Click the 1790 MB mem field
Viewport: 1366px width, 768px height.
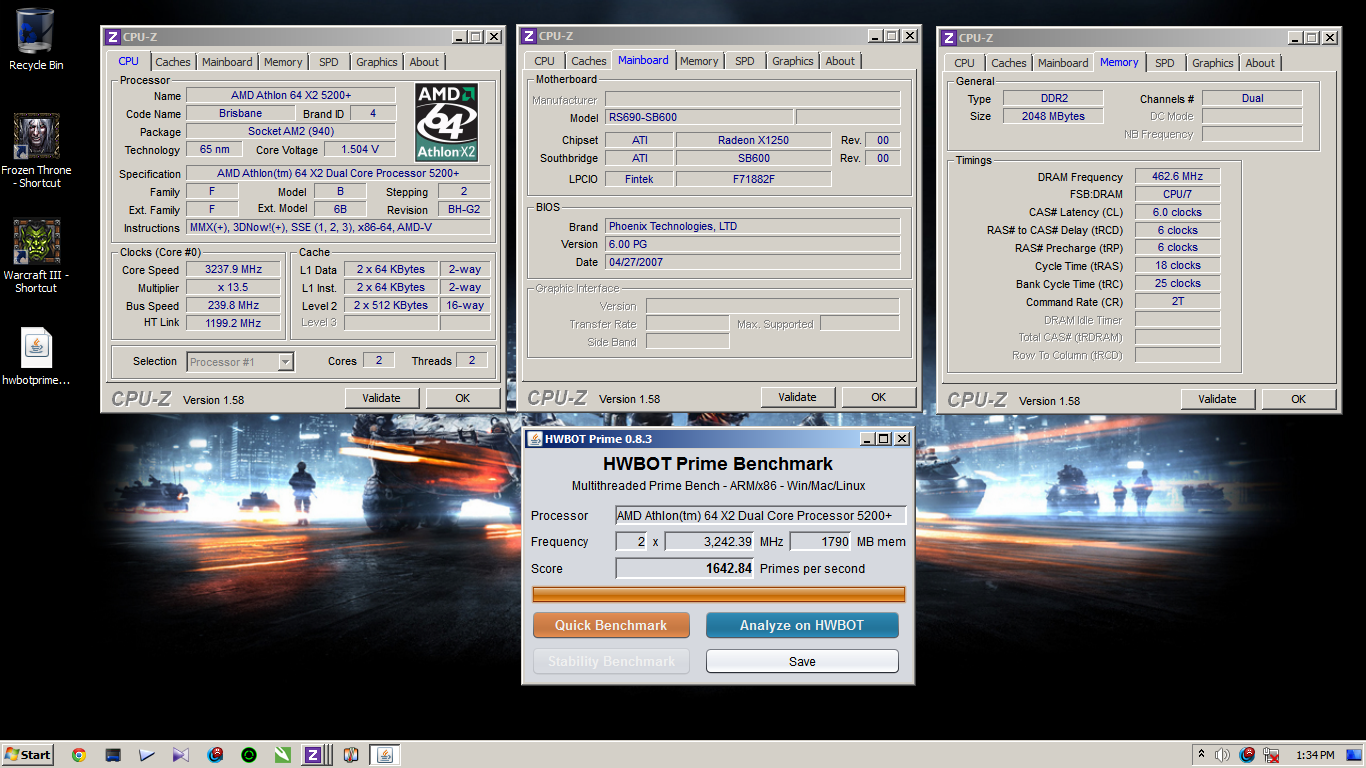(x=820, y=541)
